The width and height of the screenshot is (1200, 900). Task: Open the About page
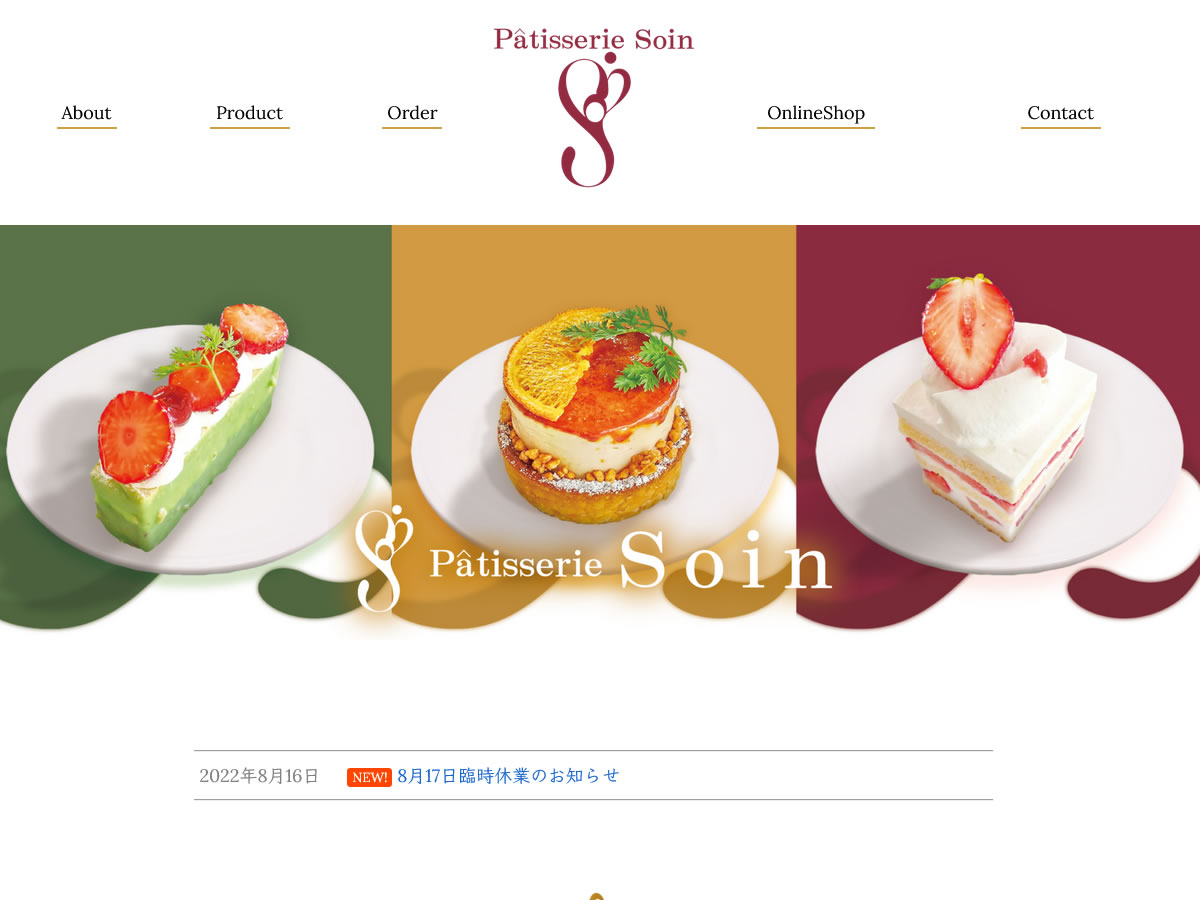(86, 113)
